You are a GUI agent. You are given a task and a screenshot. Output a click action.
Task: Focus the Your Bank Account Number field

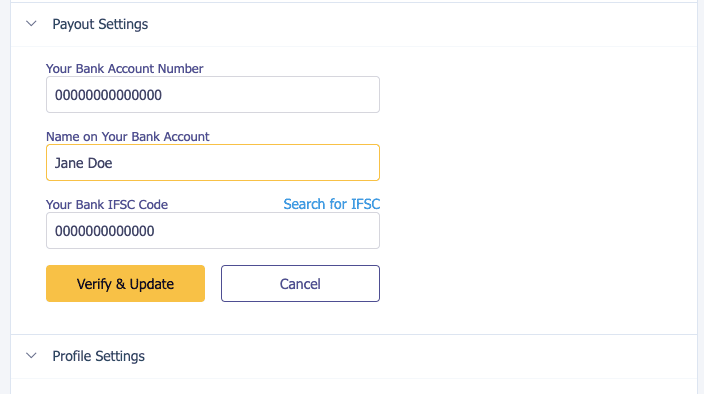213,95
